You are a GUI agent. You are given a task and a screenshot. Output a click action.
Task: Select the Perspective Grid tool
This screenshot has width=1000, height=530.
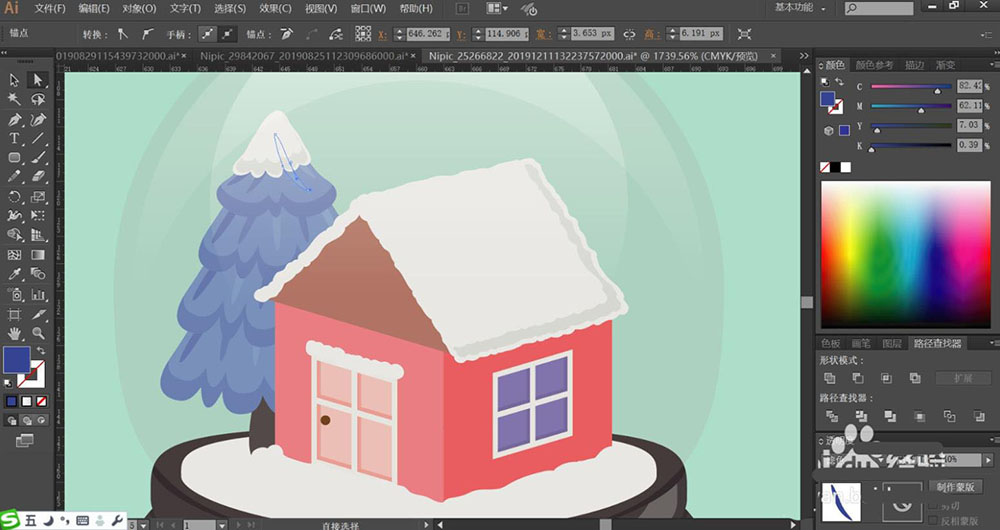pyautogui.click(x=38, y=235)
